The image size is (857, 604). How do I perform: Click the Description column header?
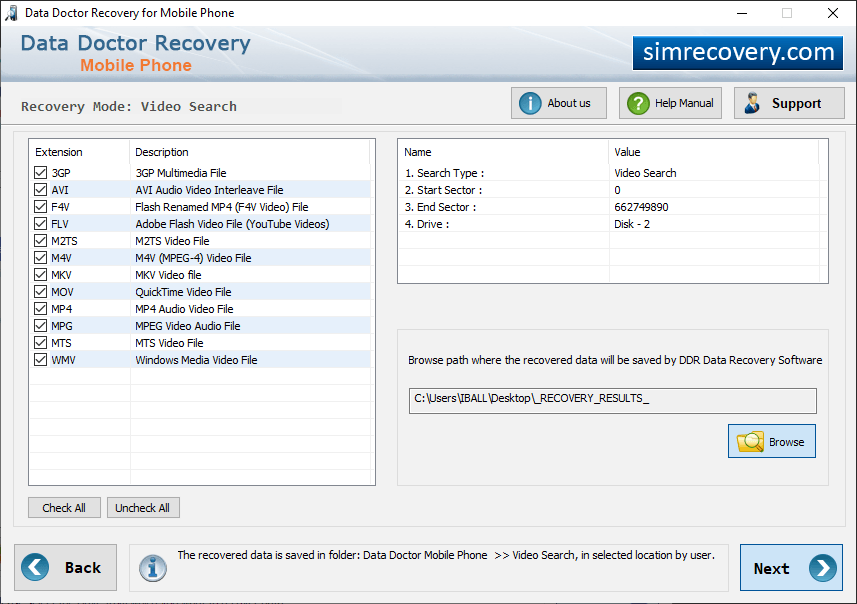click(250, 152)
